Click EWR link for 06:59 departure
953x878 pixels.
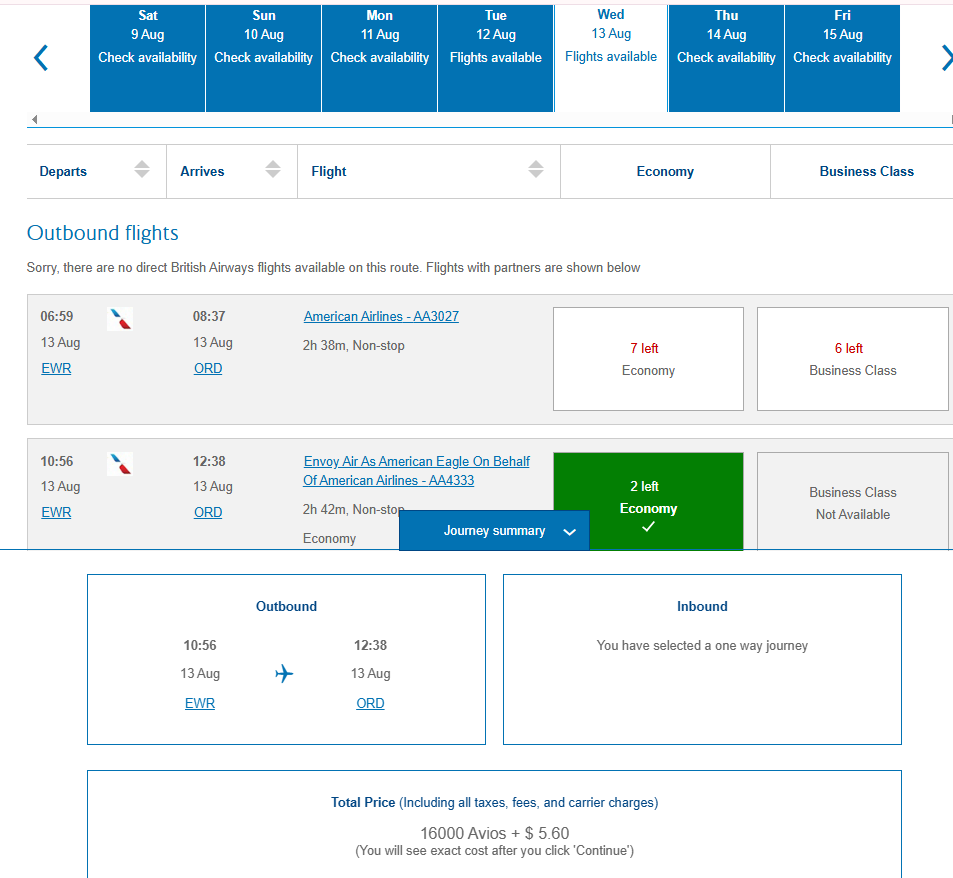[56, 368]
